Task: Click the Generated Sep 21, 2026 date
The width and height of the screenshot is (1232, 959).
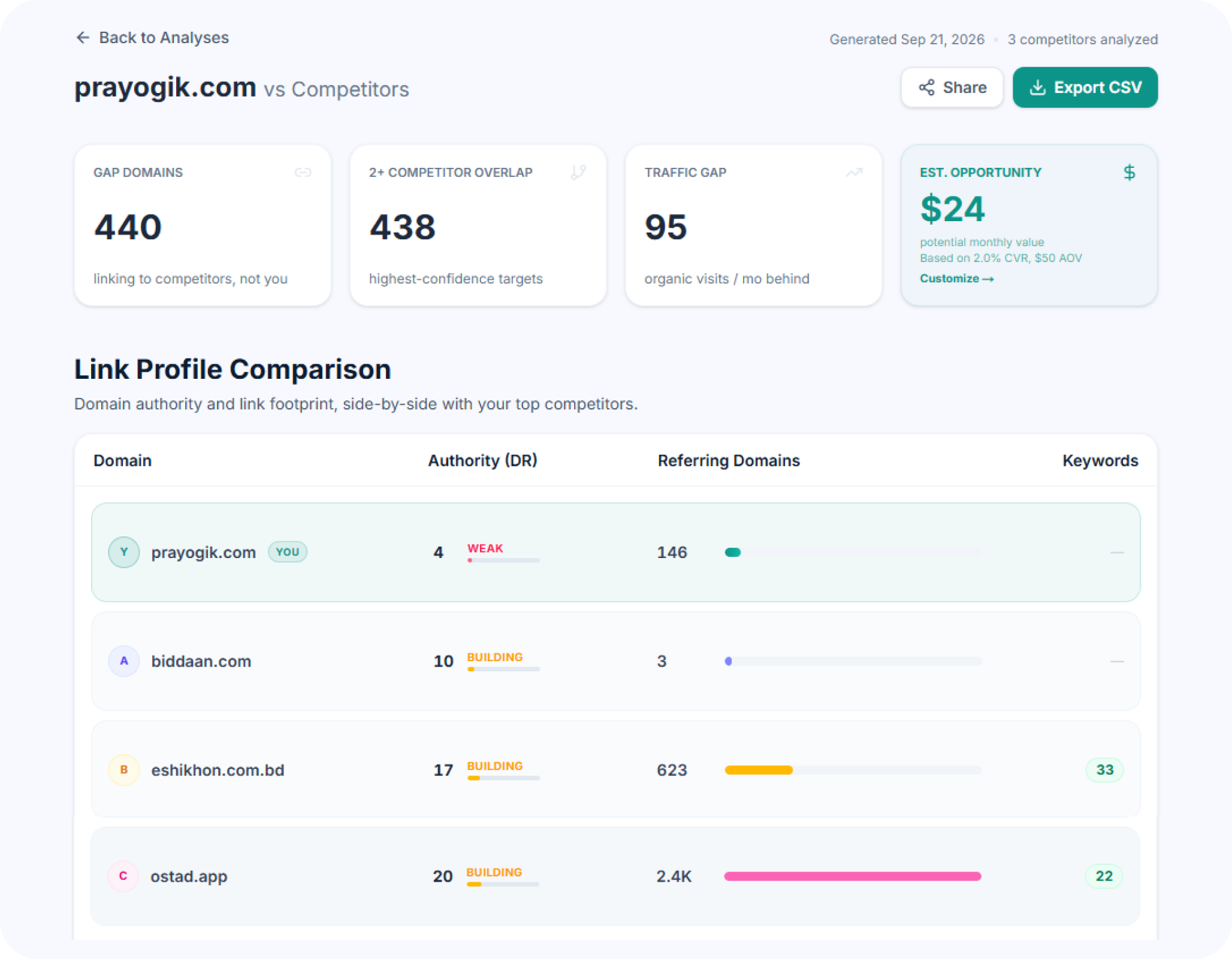Action: [907, 40]
